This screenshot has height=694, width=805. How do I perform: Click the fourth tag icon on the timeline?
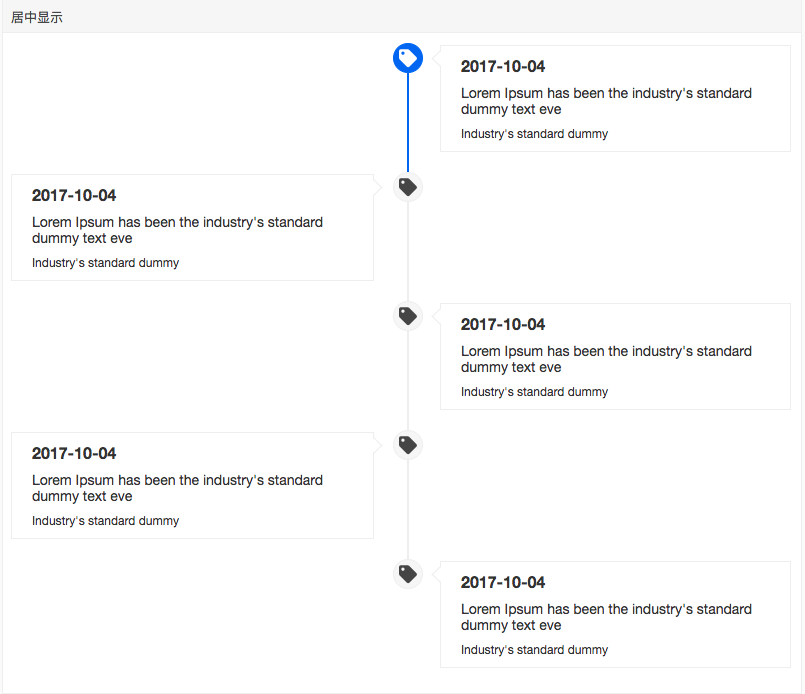click(x=407, y=445)
